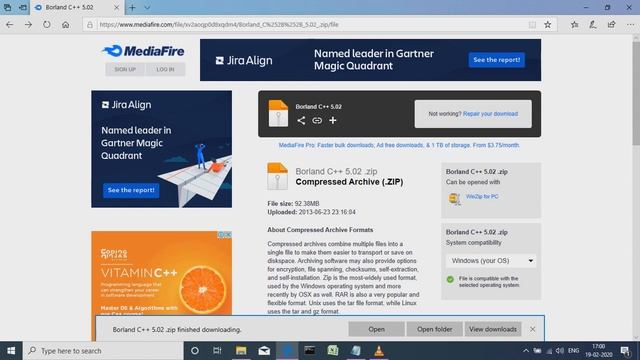Show tabs you've set aside
Viewport: 640px width, 360px height.
(x=7, y=7)
